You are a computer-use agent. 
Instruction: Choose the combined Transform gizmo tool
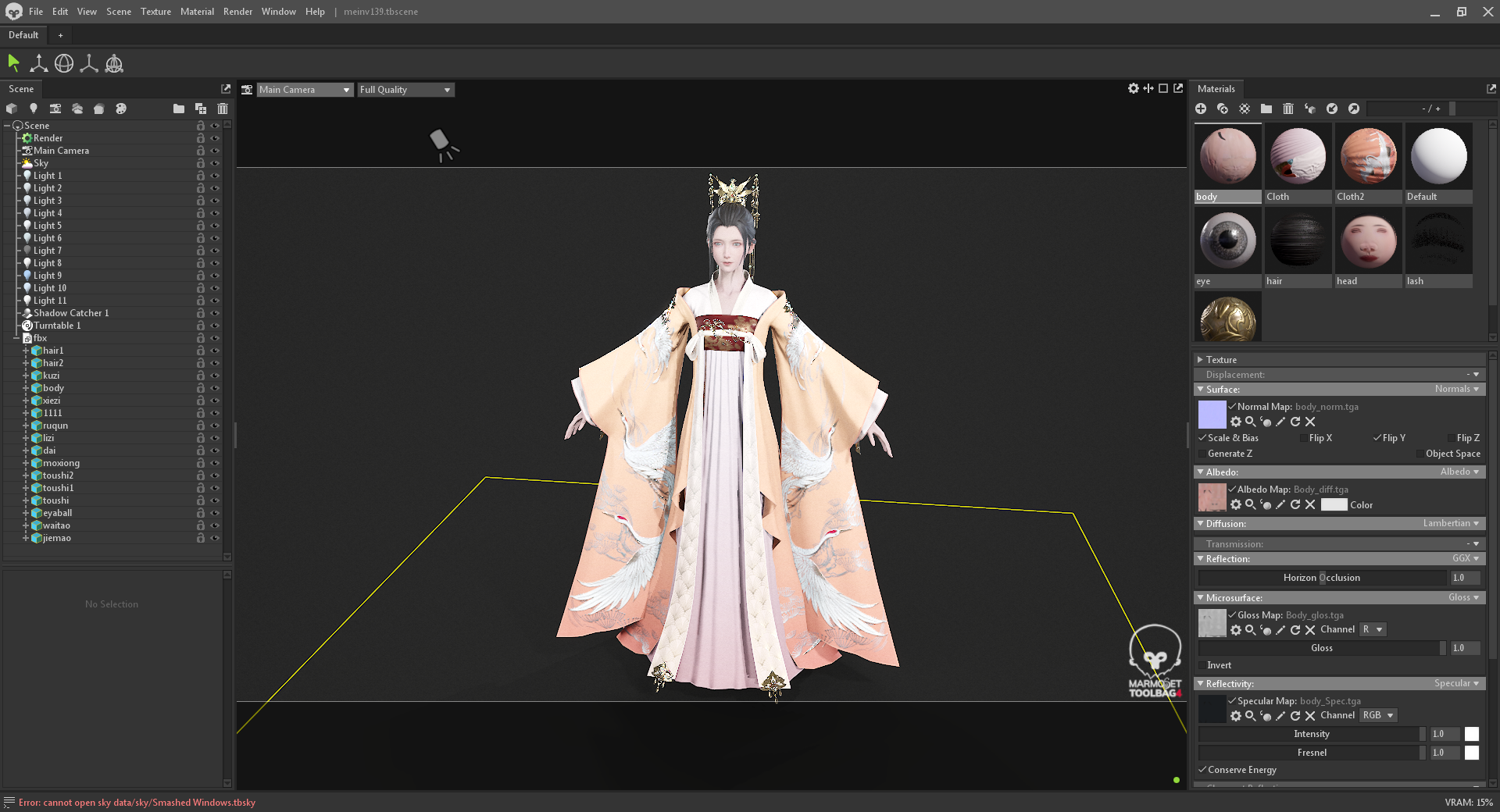[114, 63]
